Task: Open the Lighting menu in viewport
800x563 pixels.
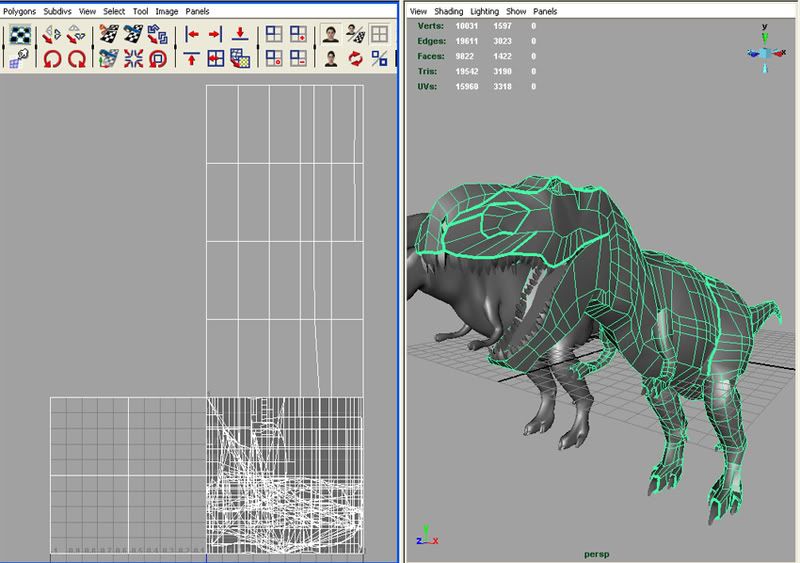Action: pyautogui.click(x=484, y=10)
